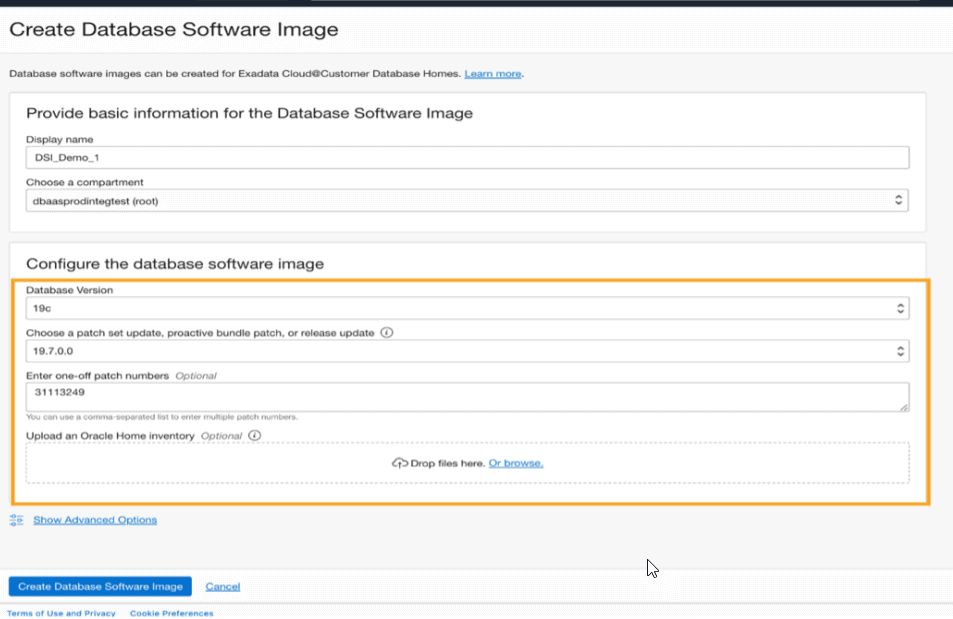Viewport: 953px width, 619px height.
Task: Open the Database Version dropdown showing 19c
Action: click(x=467, y=308)
